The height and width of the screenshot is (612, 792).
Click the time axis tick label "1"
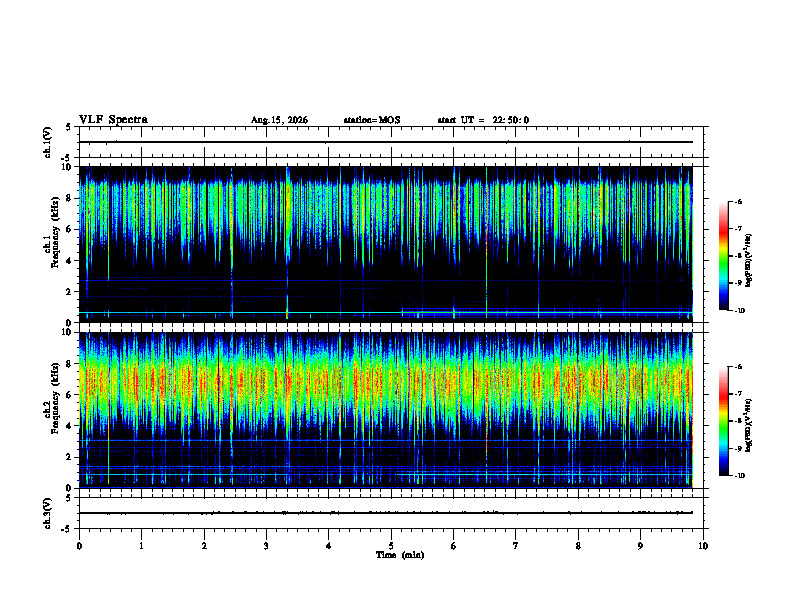pos(141,546)
